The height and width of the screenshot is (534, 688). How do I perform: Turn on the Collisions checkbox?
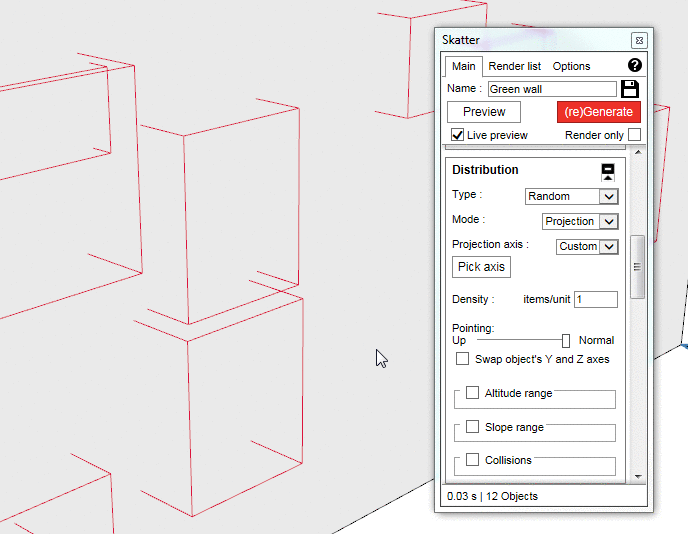point(472,460)
